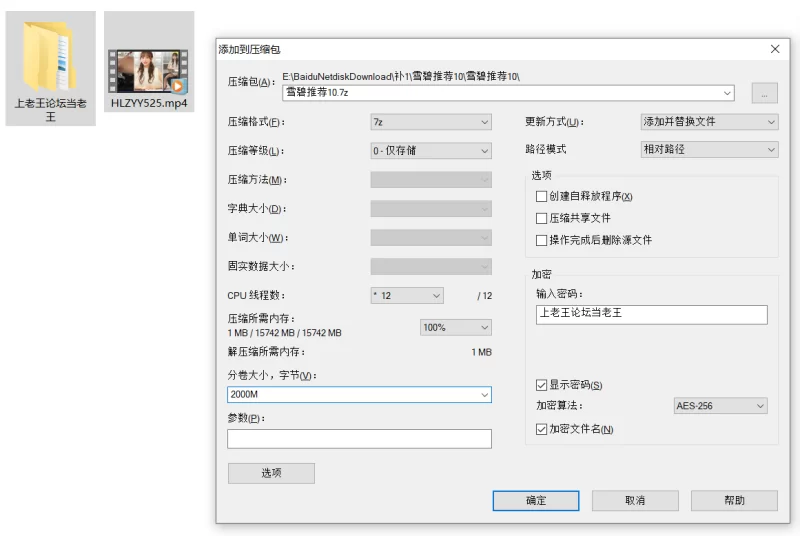Open the browse button beside archive name
The width and height of the screenshot is (800, 536).
pos(764,93)
